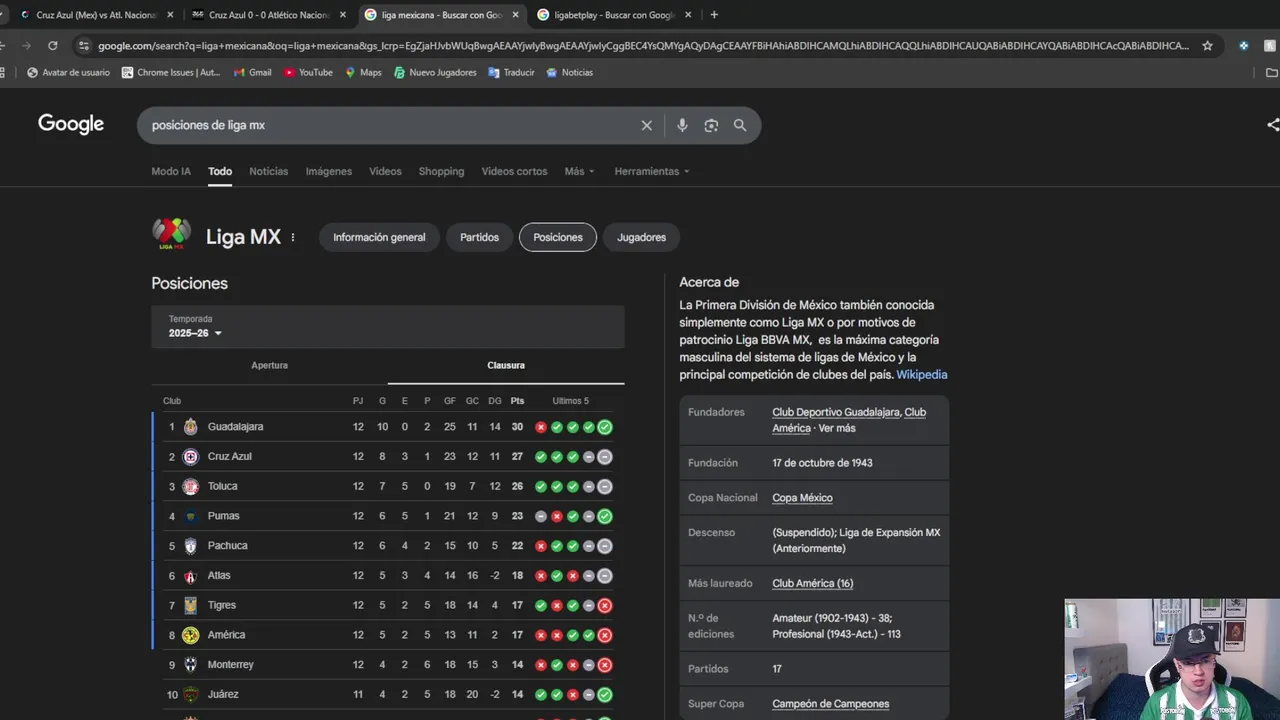Open the Noticias search tab
1280x720 pixels.
pyautogui.click(x=268, y=171)
